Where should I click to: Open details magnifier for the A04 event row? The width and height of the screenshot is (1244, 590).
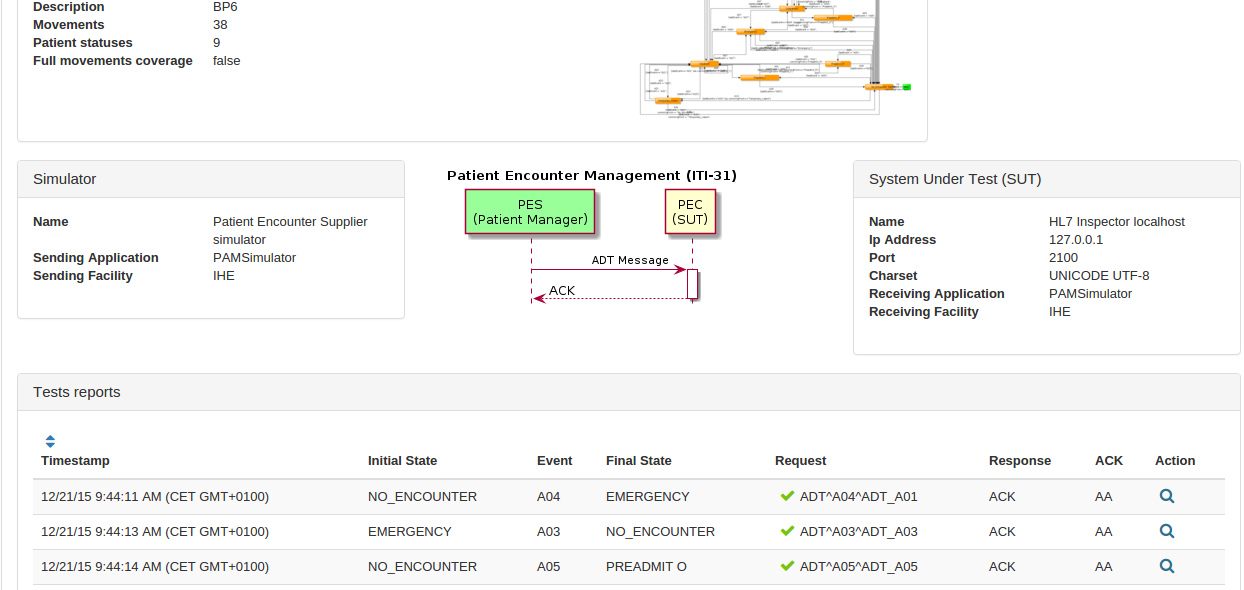1166,496
